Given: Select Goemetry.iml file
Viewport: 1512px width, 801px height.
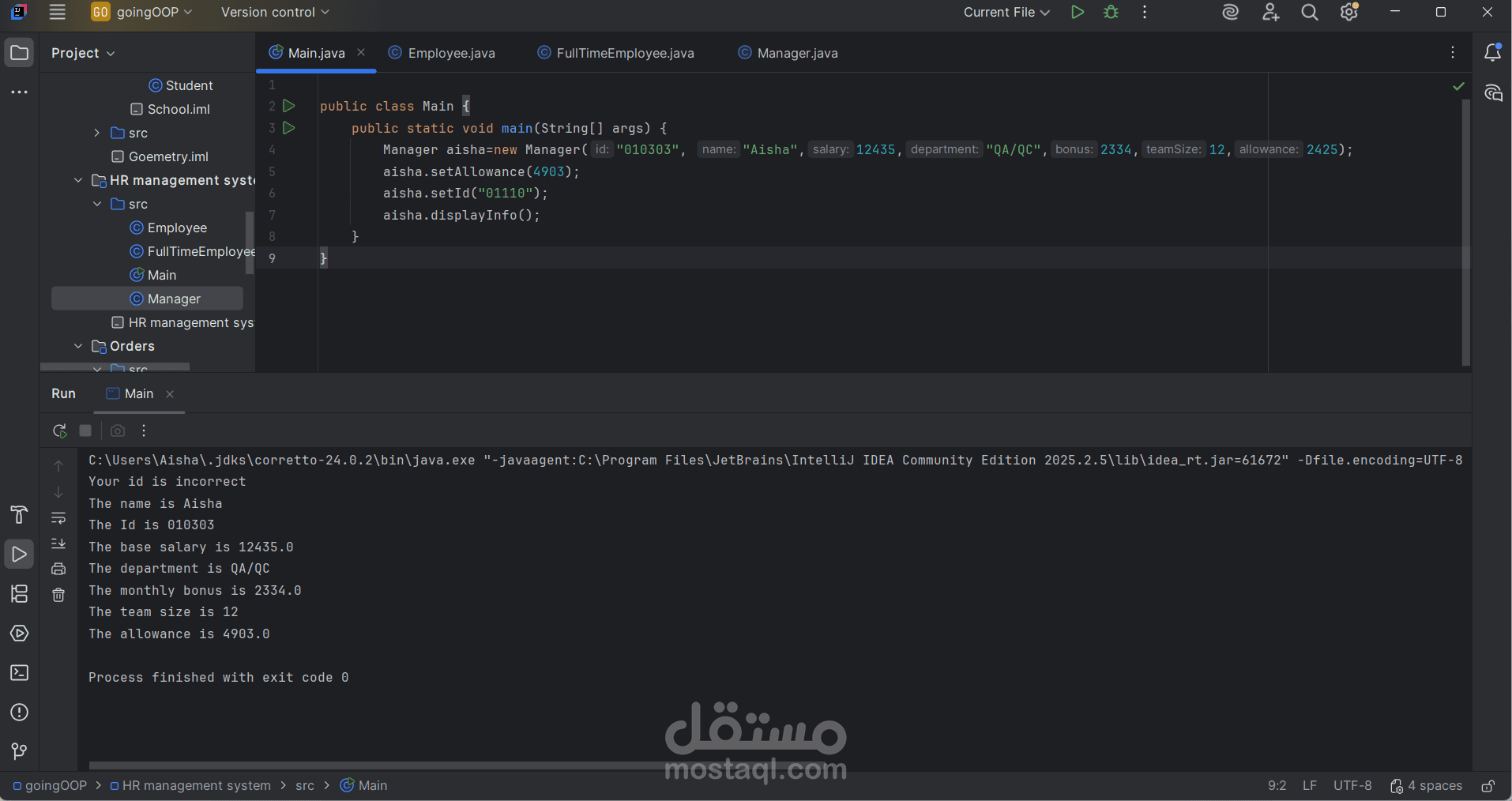Looking at the screenshot, I should point(160,156).
